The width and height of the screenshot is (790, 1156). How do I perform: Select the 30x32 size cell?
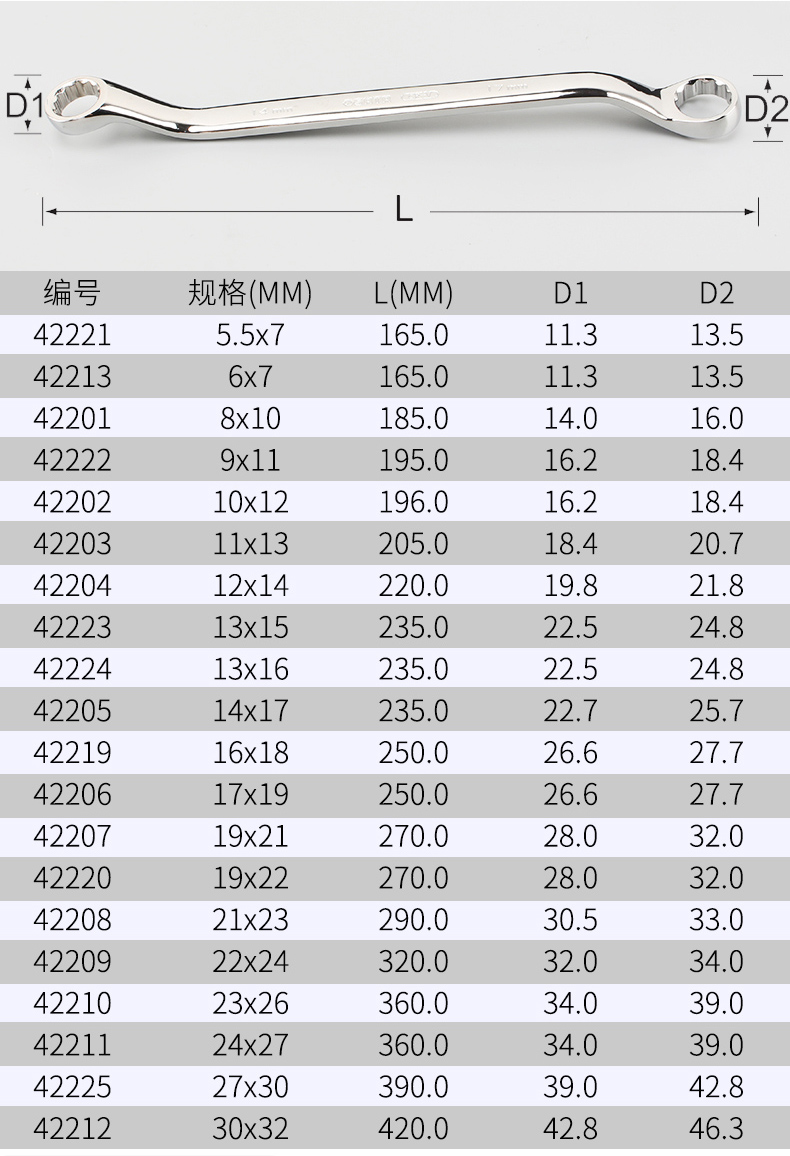[x=250, y=1129]
